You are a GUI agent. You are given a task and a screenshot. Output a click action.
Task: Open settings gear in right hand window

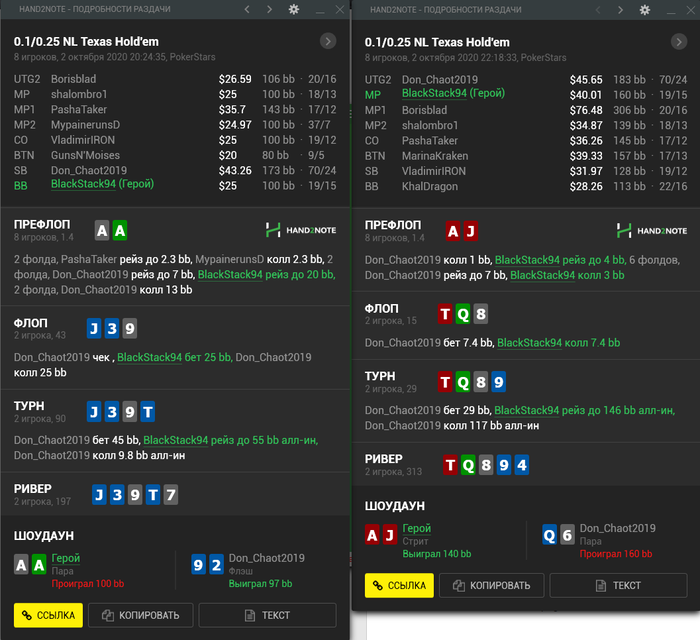645,10
